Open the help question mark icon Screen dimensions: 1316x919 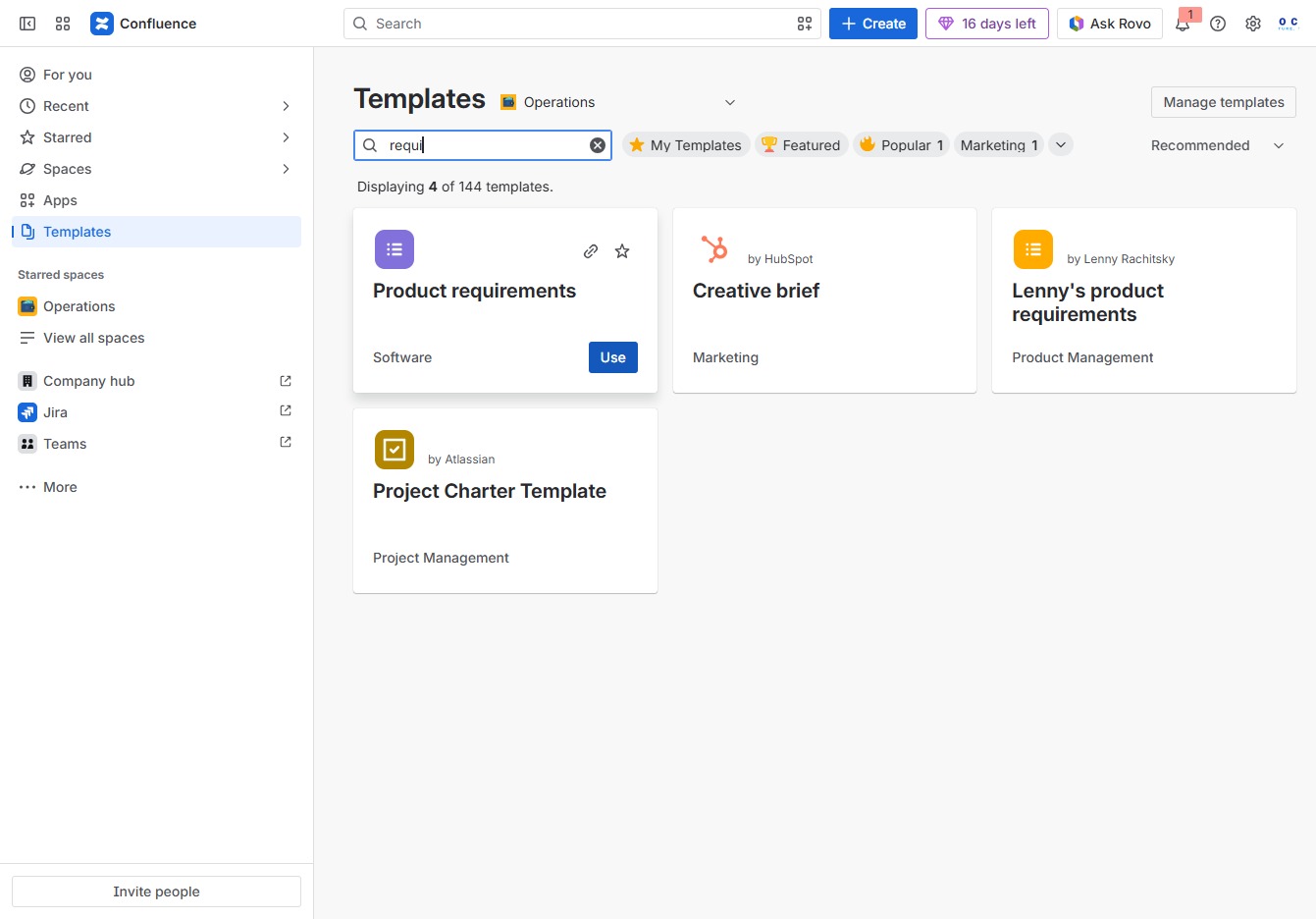coord(1218,24)
